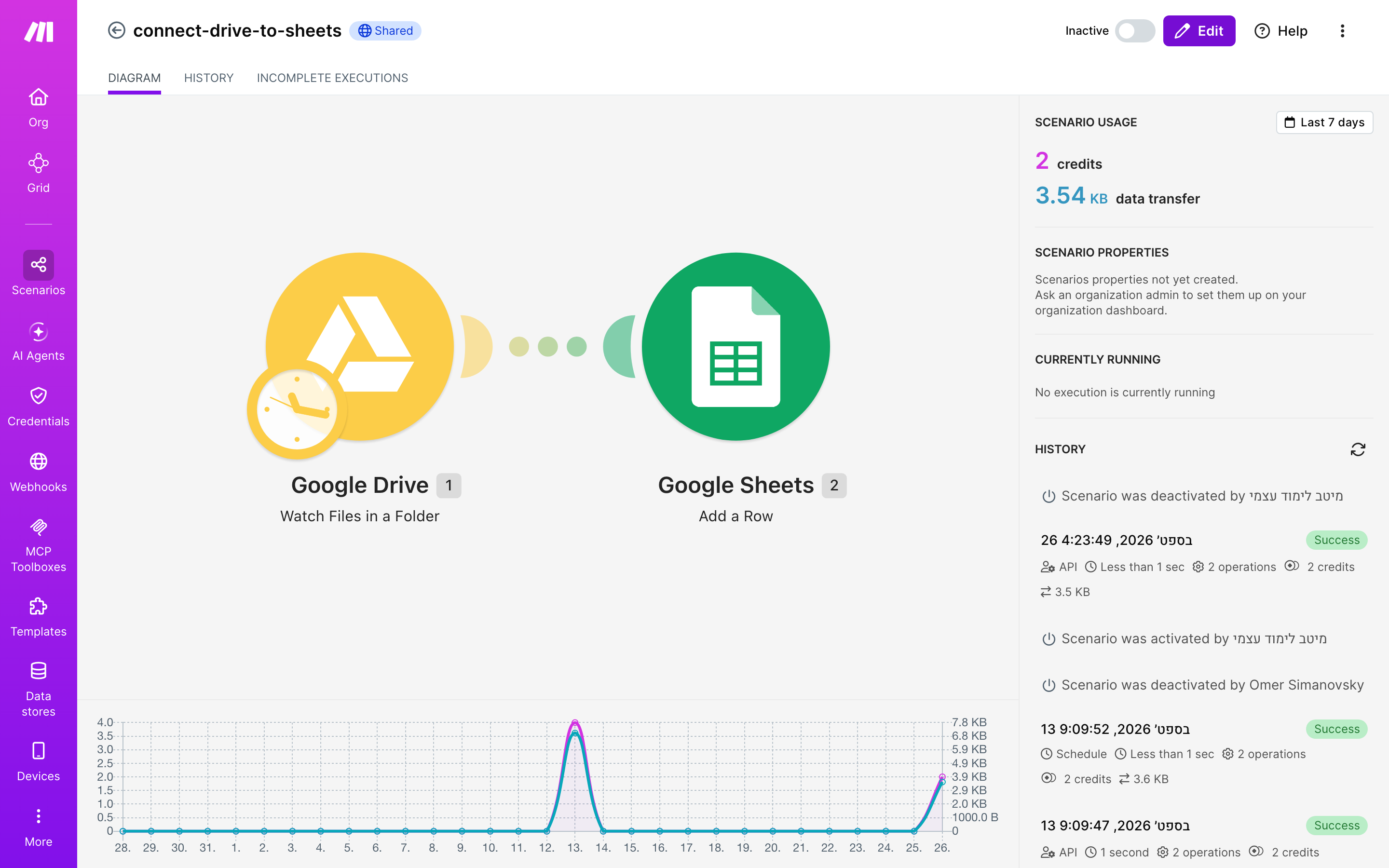The image size is (1389, 868).
Task: Click the chart data point at day 26
Action: point(942,777)
